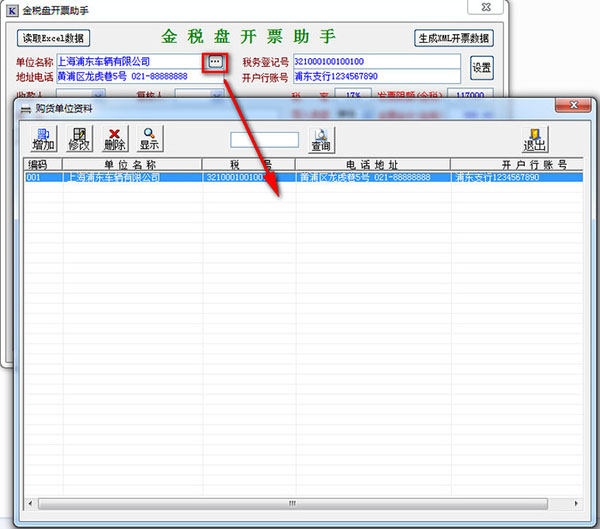Click the 显示 (display) toolbar icon
Viewport: 600px width, 529px height.
coord(149,139)
